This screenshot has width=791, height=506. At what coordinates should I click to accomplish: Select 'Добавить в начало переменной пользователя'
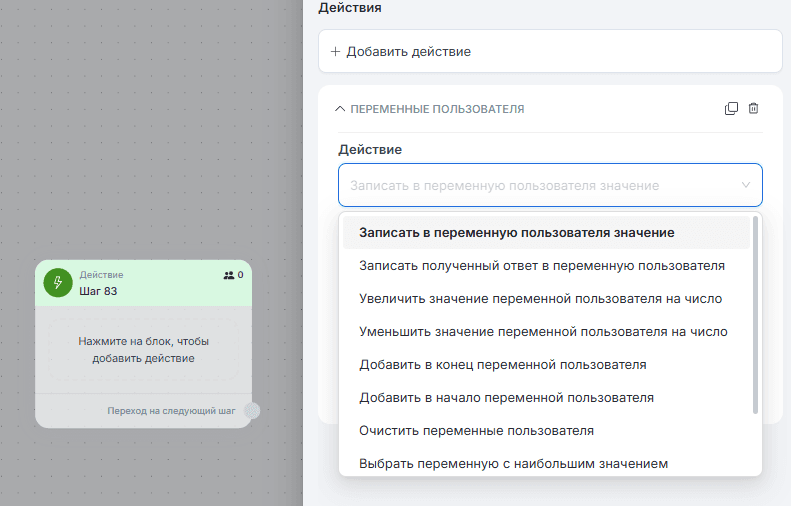point(546,398)
